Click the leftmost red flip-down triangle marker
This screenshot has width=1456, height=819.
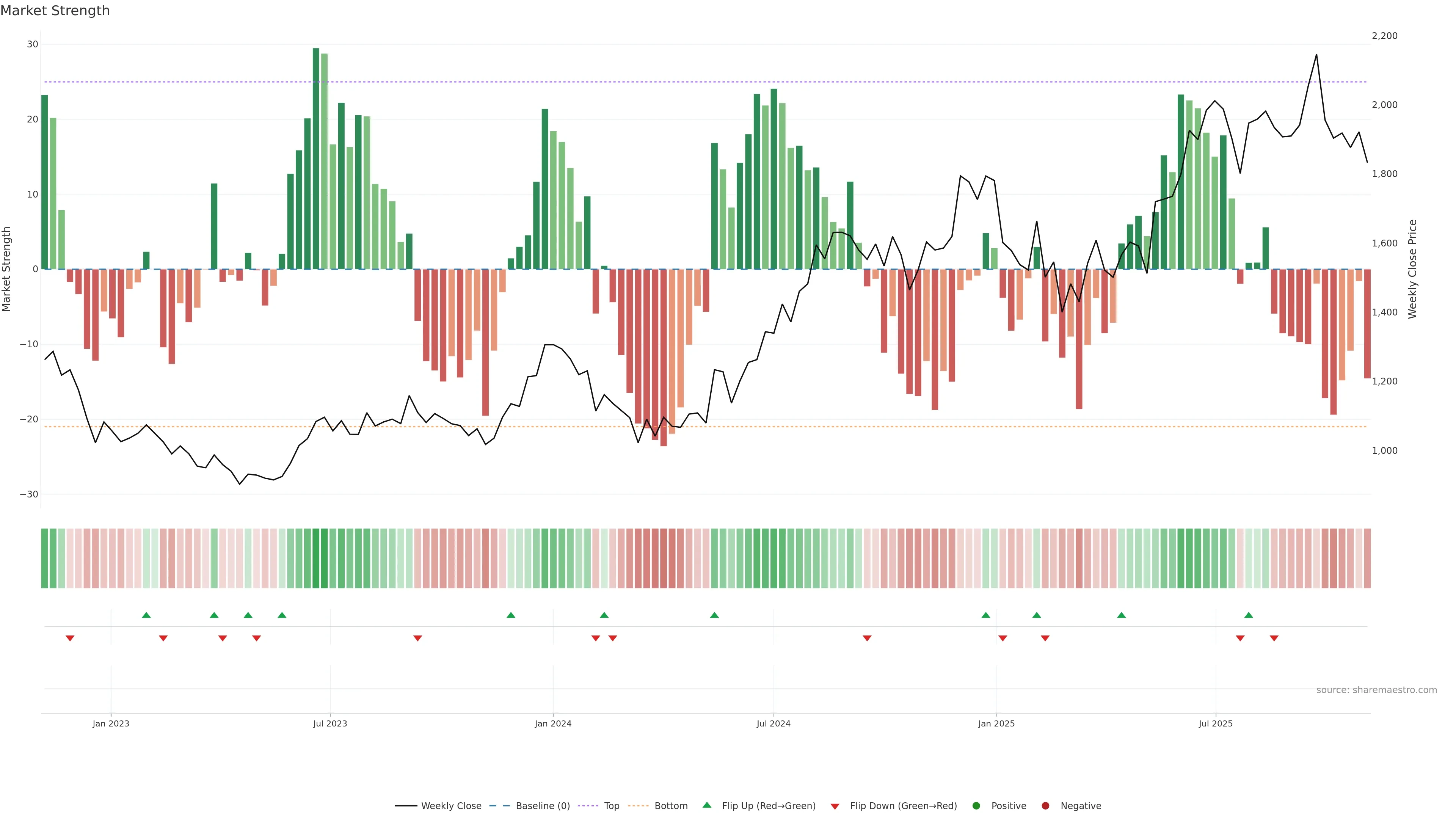pyautogui.click(x=70, y=638)
